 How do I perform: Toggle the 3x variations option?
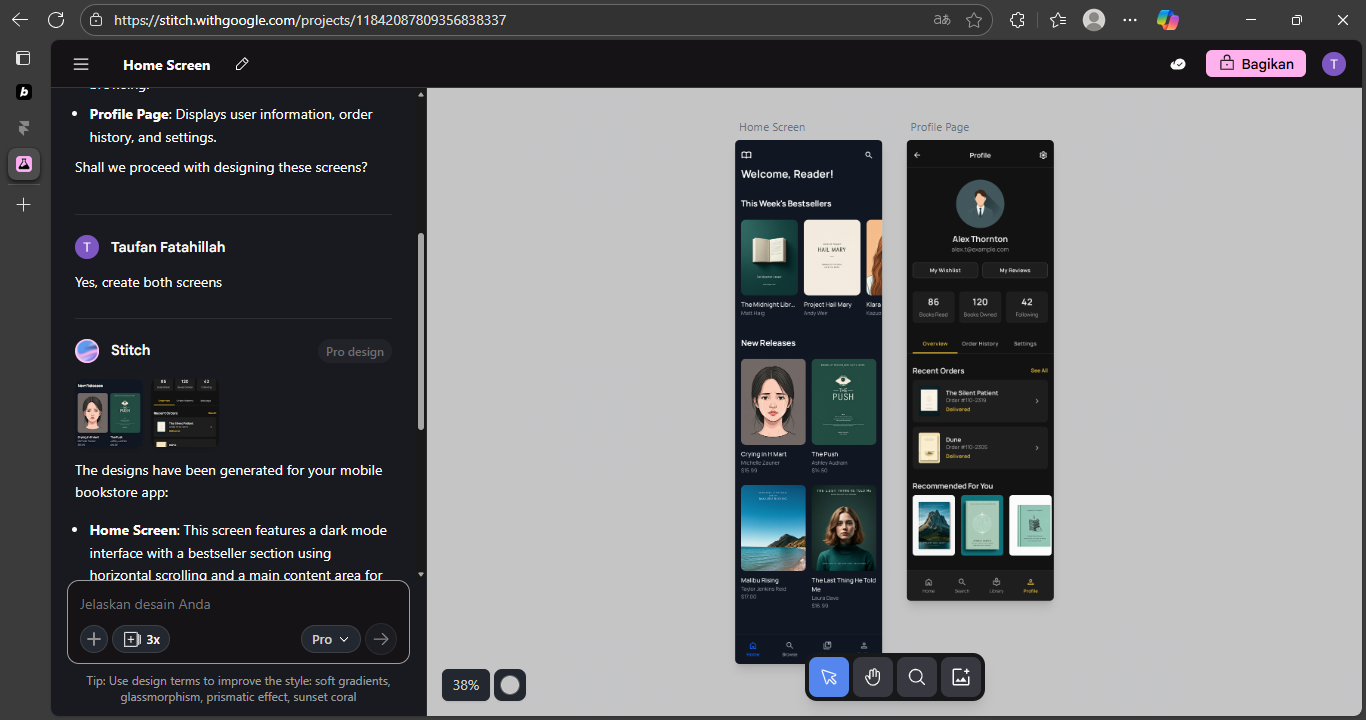(141, 639)
